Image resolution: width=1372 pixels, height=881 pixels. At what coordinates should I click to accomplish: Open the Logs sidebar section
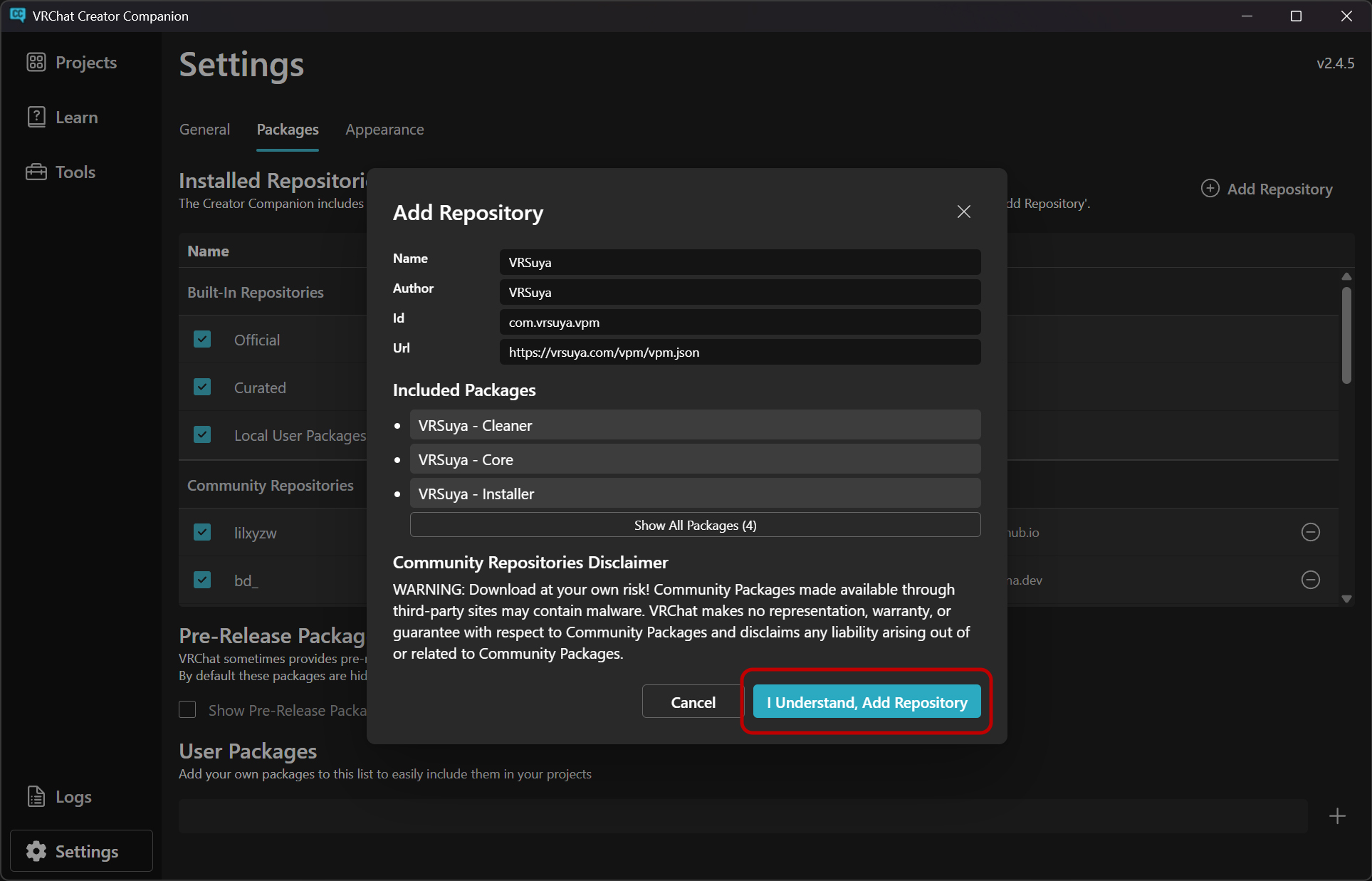[59, 797]
